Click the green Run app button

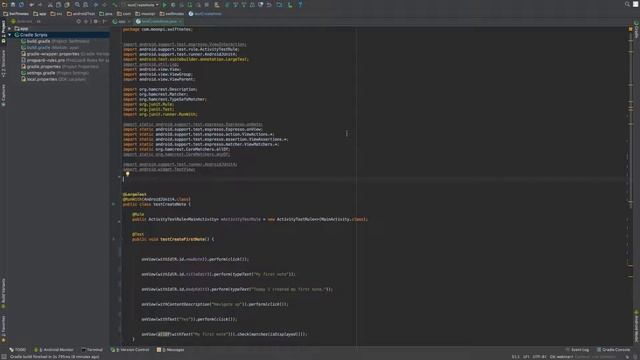click(x=165, y=5)
